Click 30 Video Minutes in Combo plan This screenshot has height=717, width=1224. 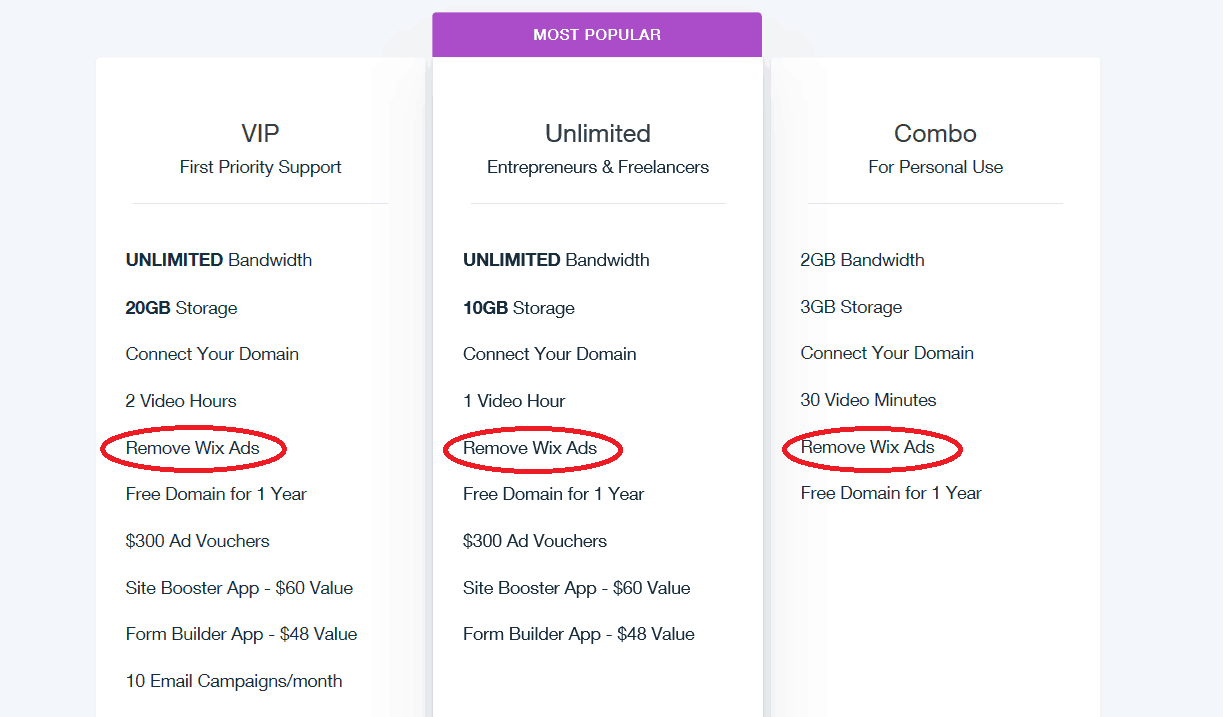pyautogui.click(x=869, y=400)
